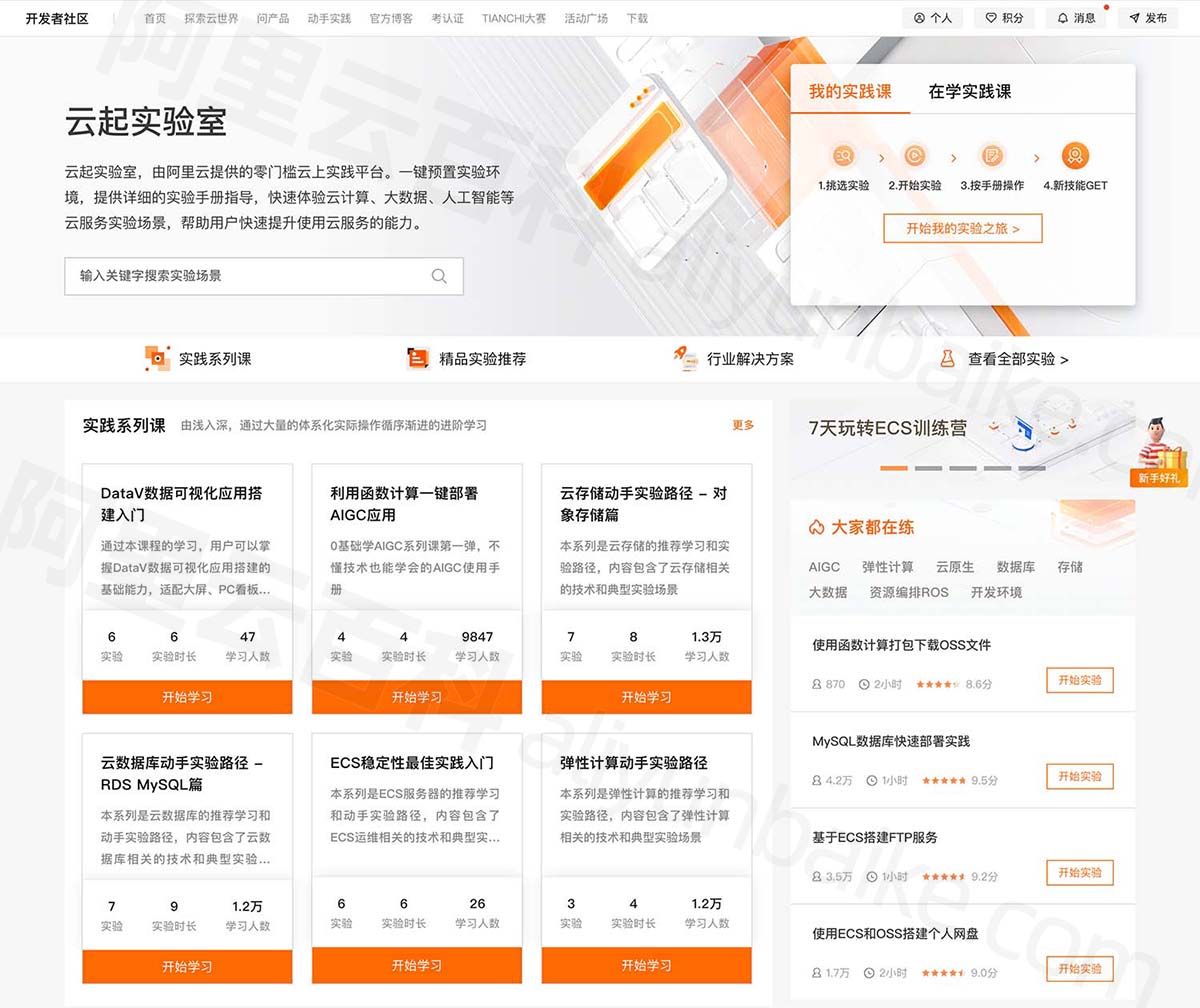Open 个人 profile button
Image resolution: width=1200 pixels, height=1008 pixels.
(x=933, y=18)
